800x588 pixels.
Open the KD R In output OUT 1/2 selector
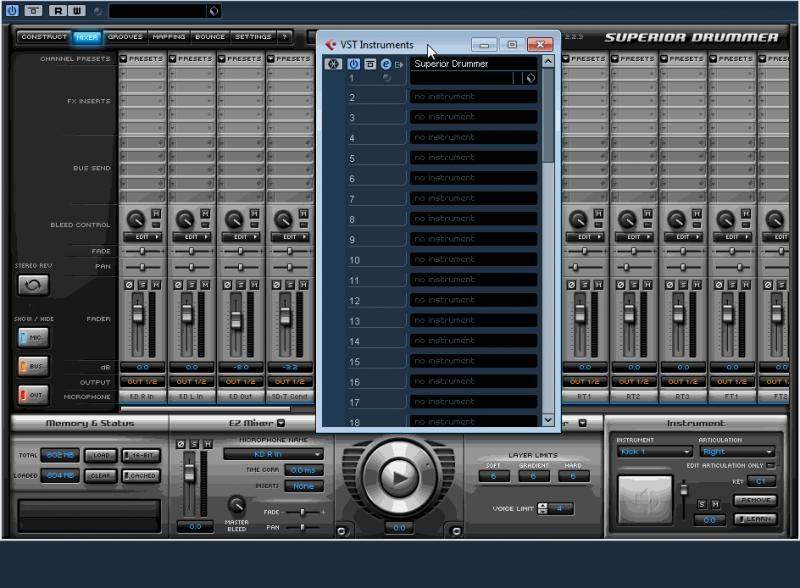142,381
